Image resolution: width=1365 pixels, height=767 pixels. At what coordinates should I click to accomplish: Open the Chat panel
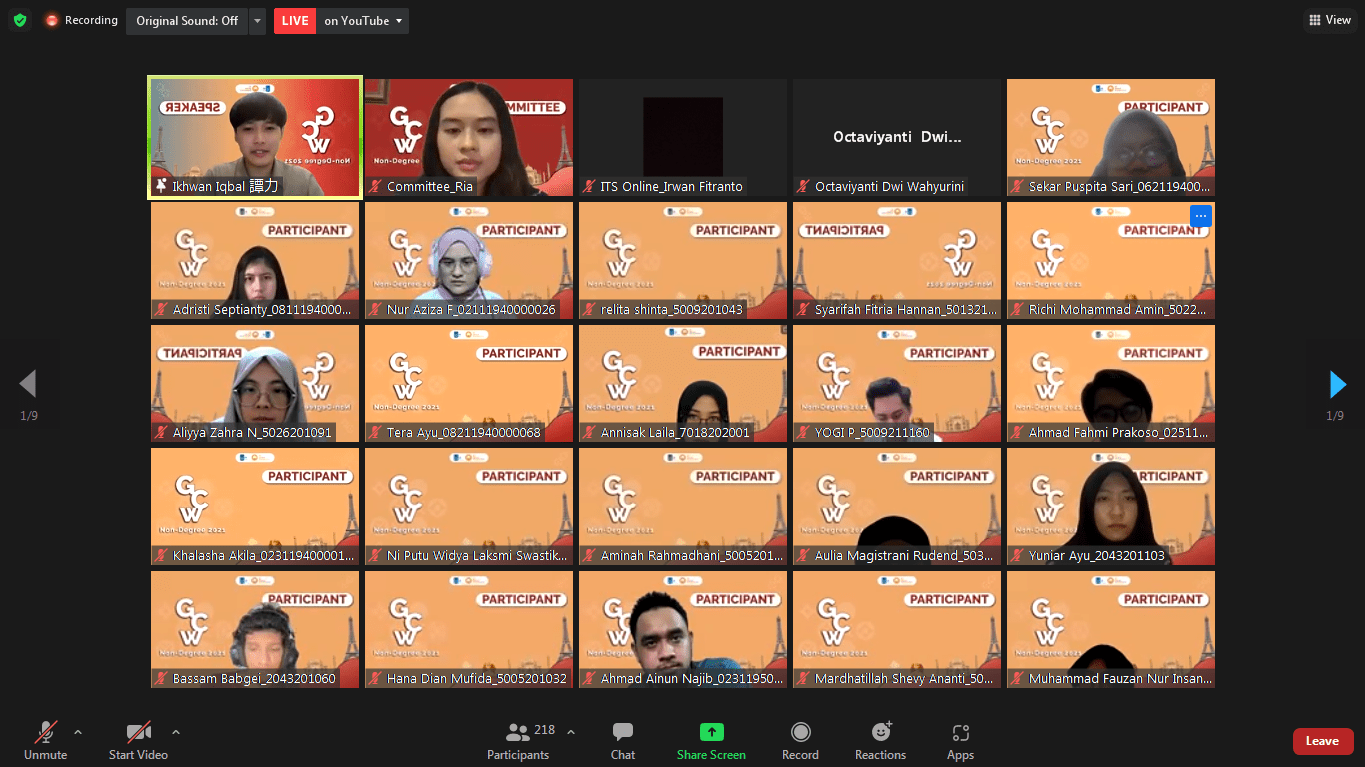coord(622,741)
